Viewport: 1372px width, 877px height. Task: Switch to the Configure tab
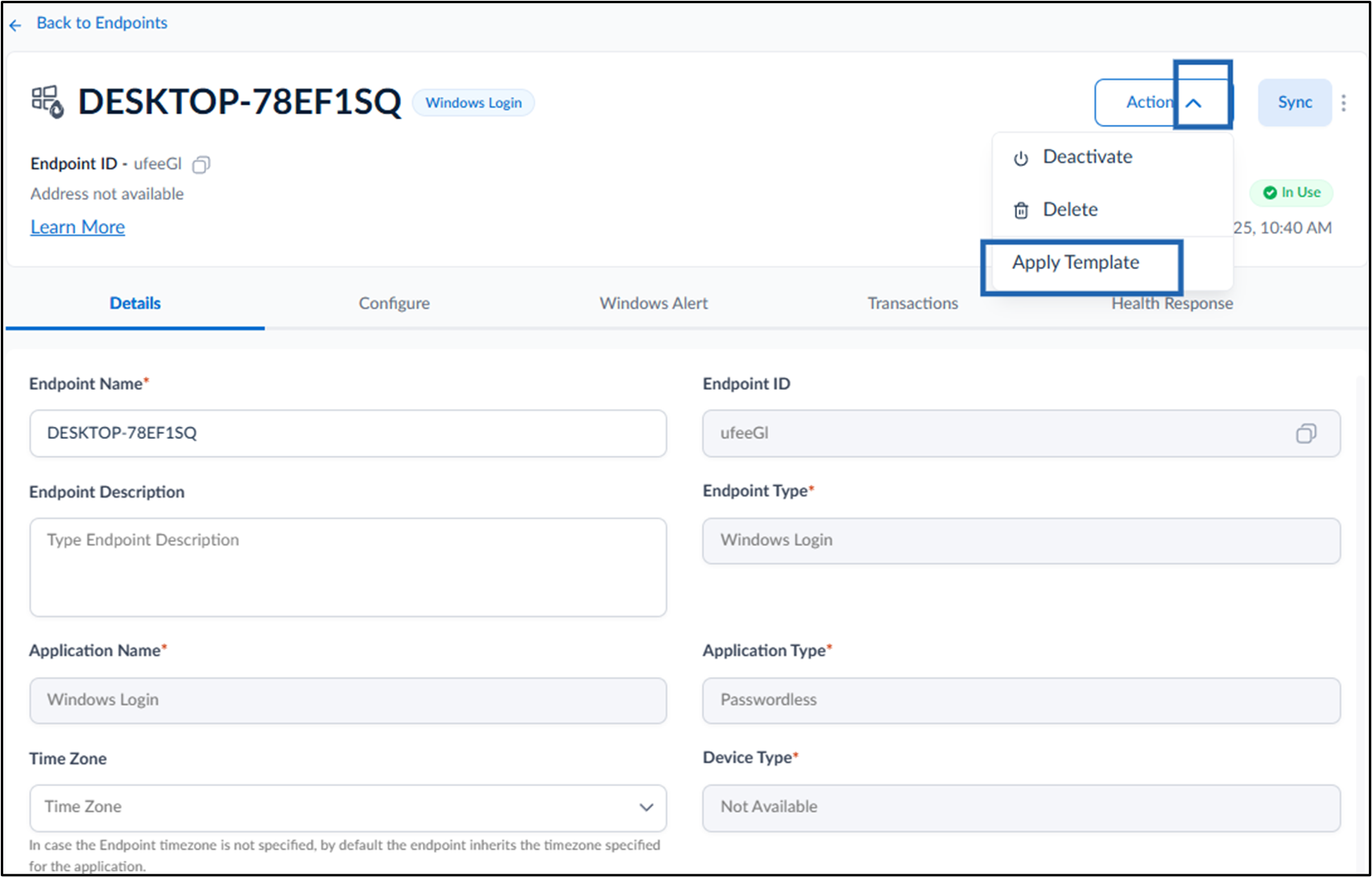click(x=394, y=304)
